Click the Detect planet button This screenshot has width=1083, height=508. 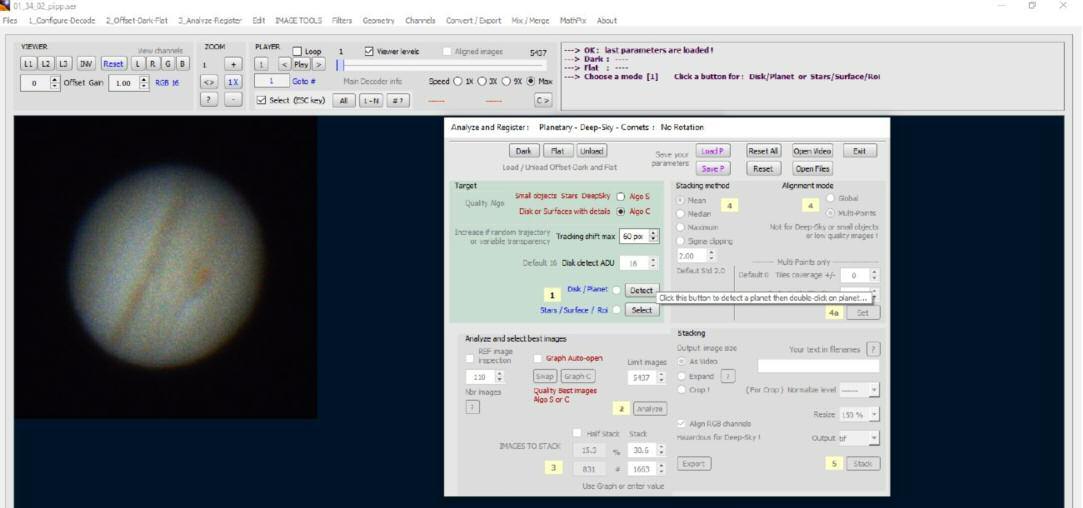(x=641, y=290)
